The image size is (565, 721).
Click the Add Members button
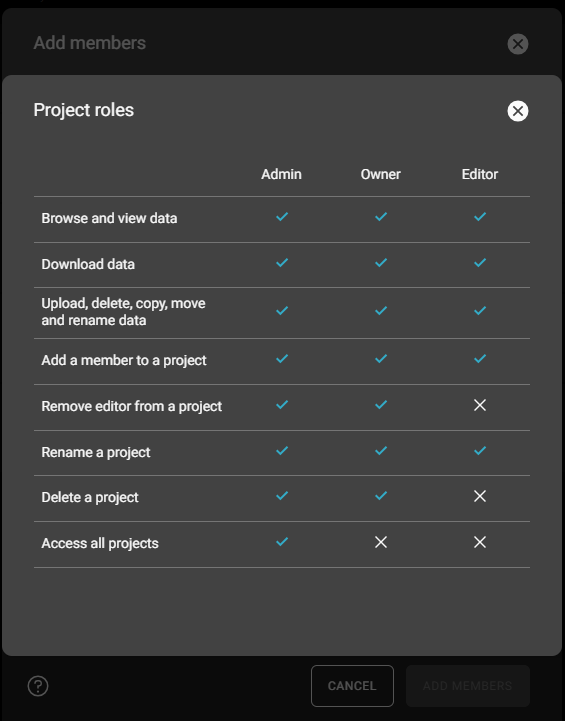coord(468,686)
